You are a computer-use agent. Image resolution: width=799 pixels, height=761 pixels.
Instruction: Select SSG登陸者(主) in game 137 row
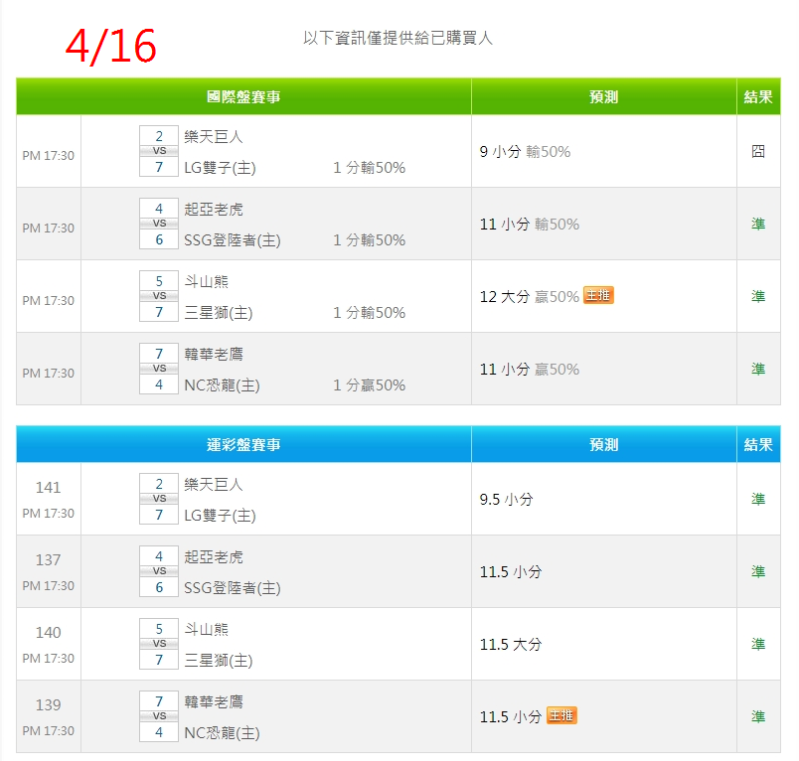[232, 588]
